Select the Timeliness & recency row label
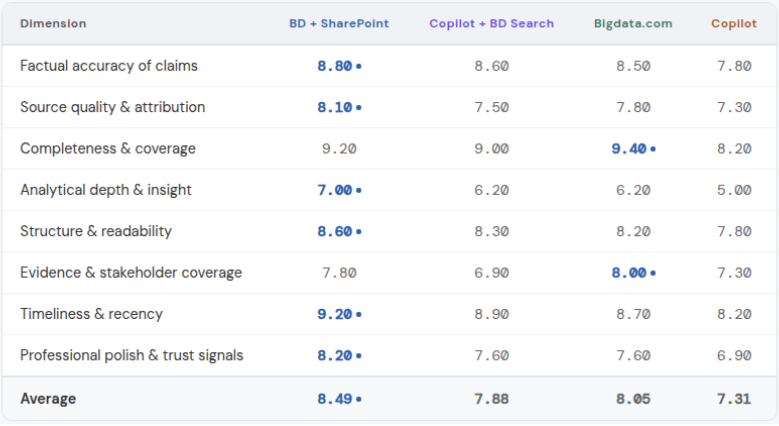 click(x=91, y=314)
